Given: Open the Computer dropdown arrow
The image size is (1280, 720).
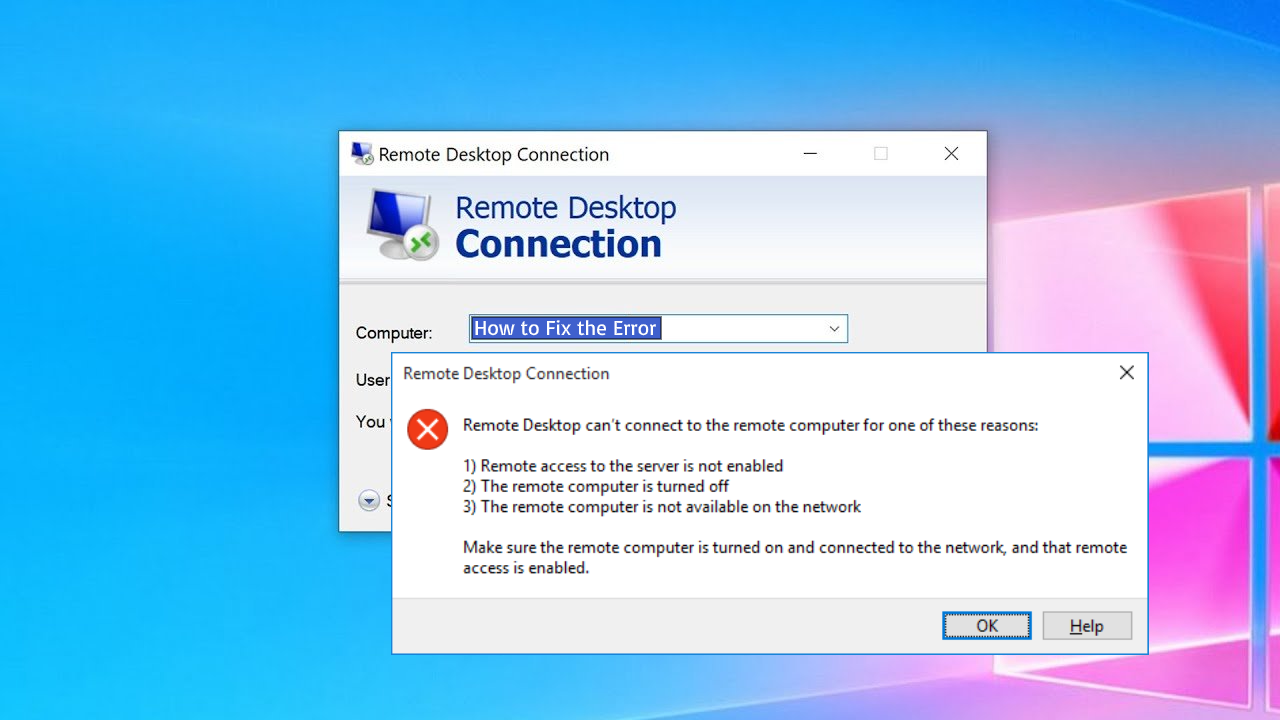Looking at the screenshot, I should 834,329.
